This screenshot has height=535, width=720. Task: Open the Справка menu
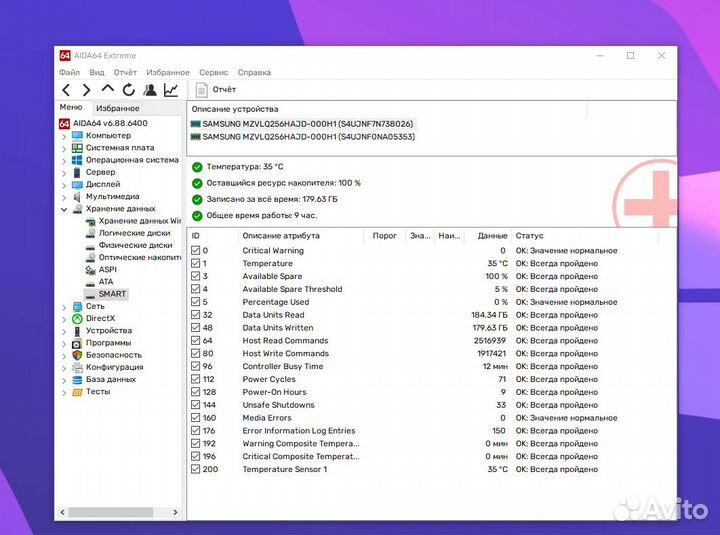[254, 72]
